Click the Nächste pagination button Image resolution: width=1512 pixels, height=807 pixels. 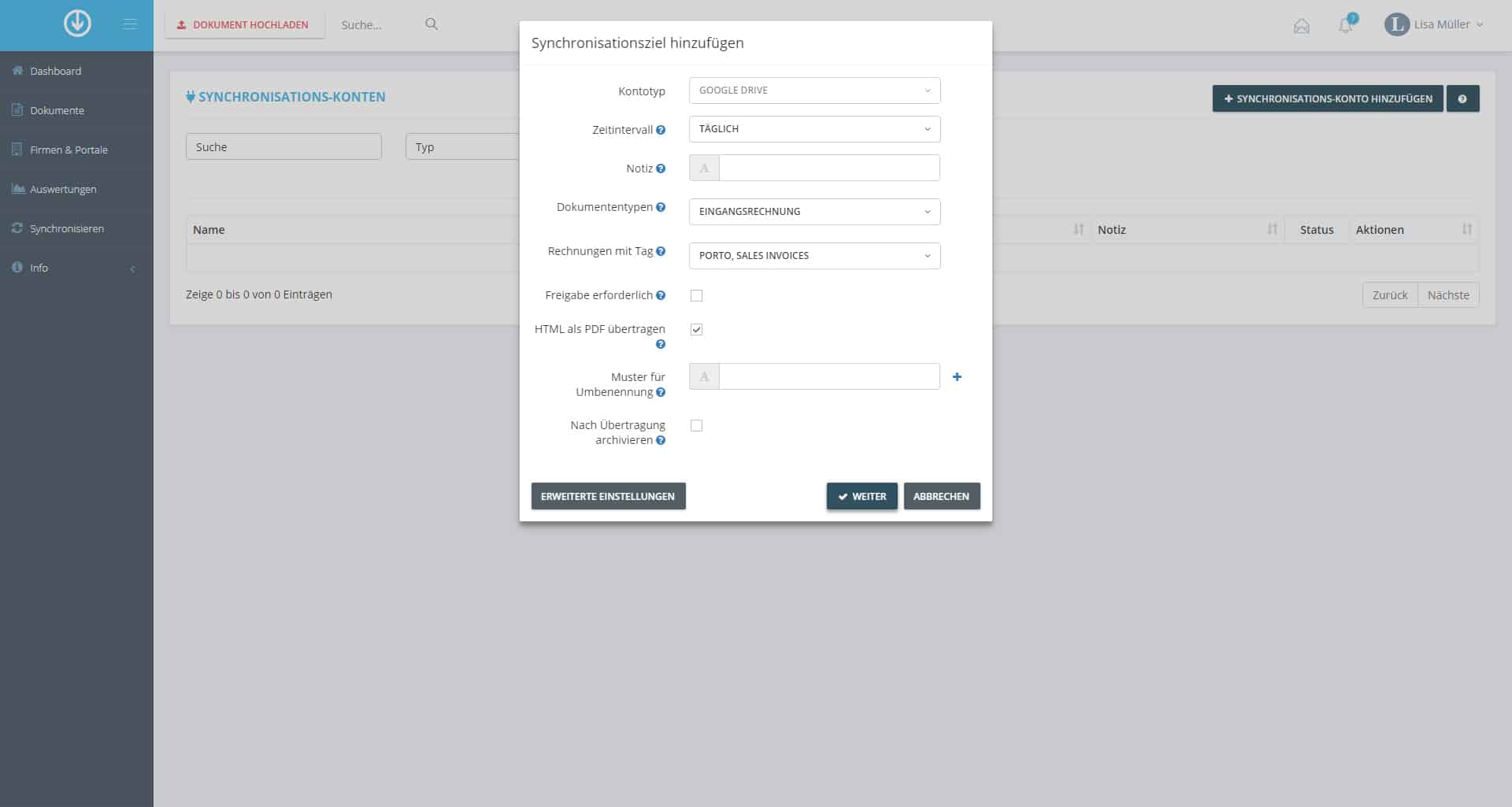[x=1447, y=294]
